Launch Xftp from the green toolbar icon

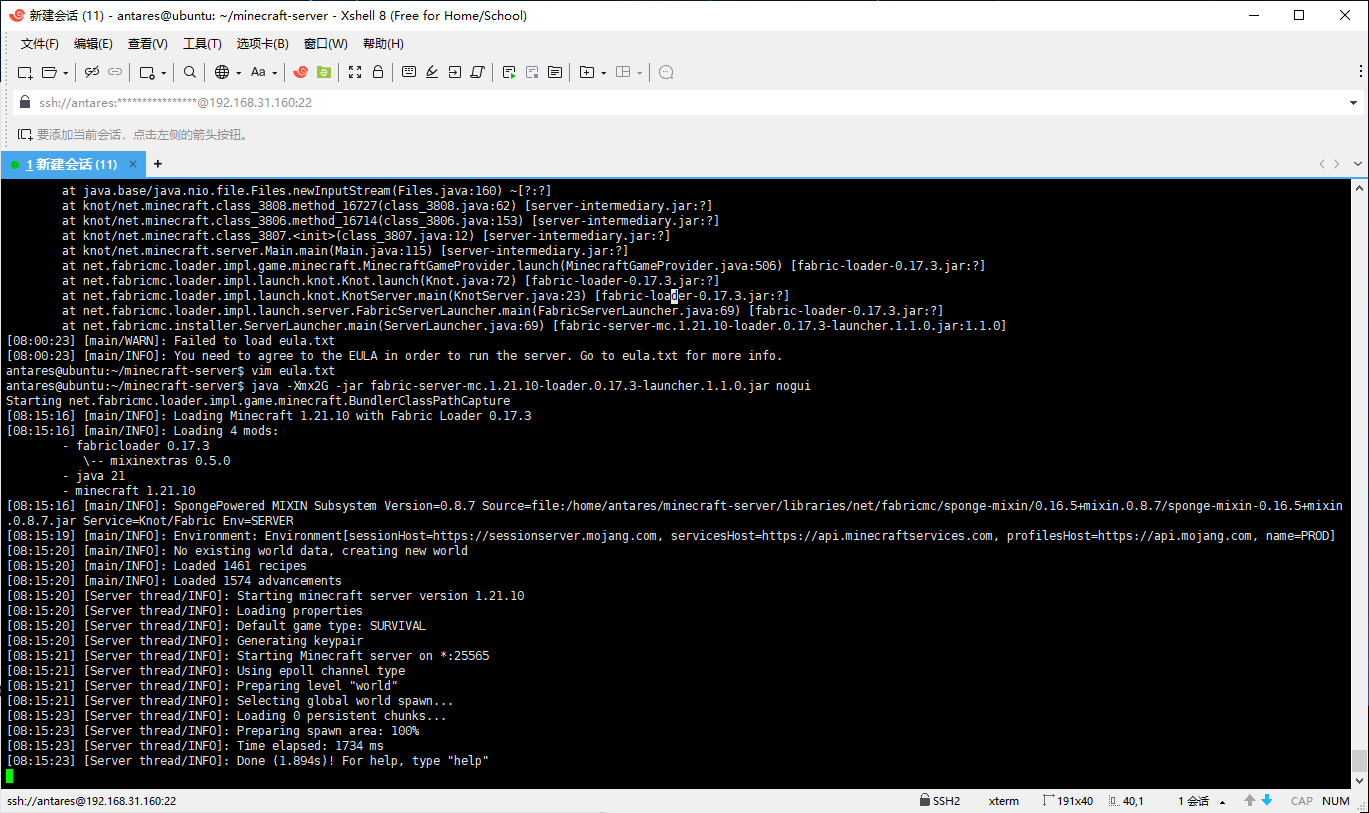pos(323,72)
